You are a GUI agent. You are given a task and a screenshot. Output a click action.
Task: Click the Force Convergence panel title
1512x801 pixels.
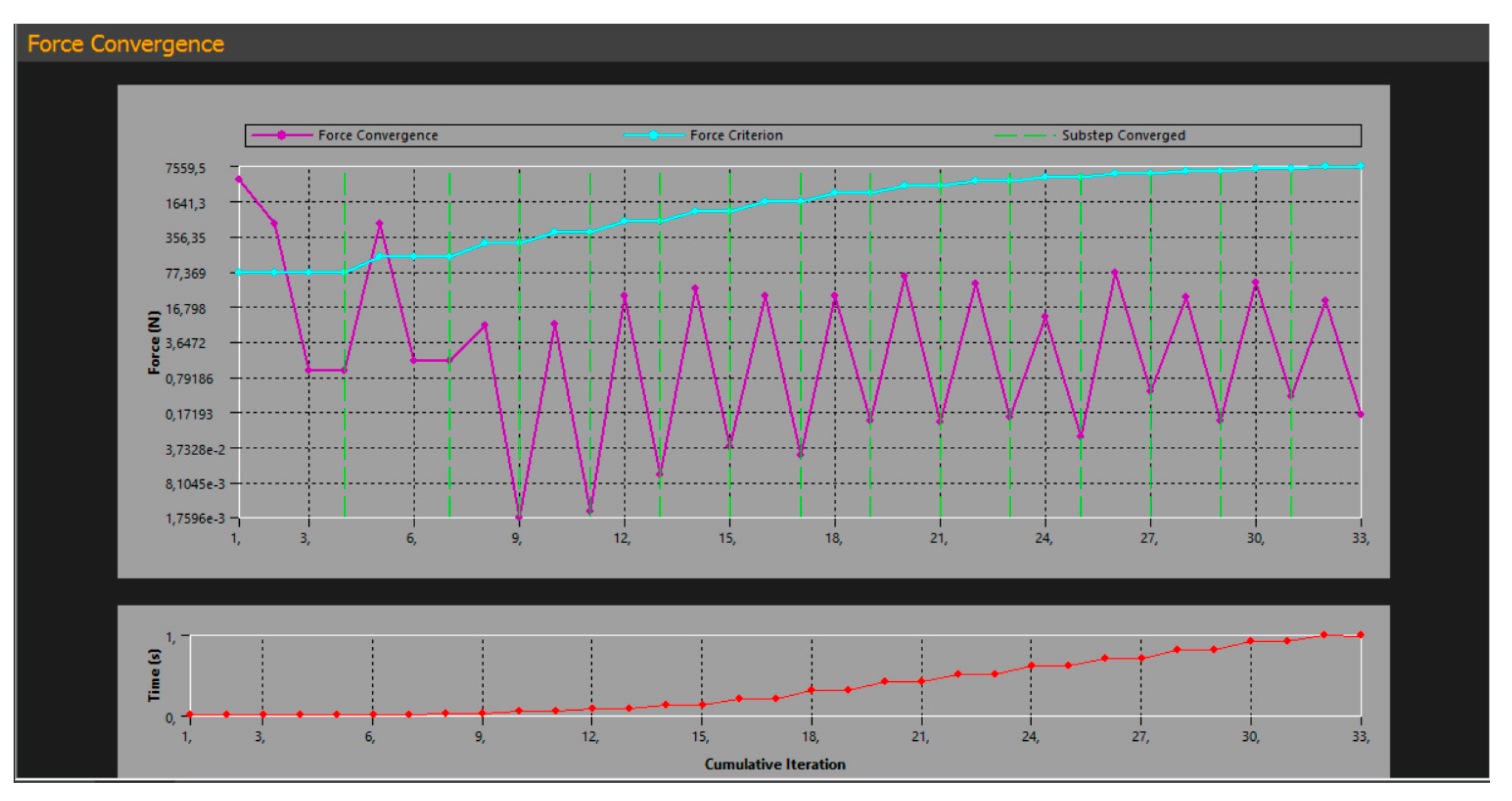125,44
